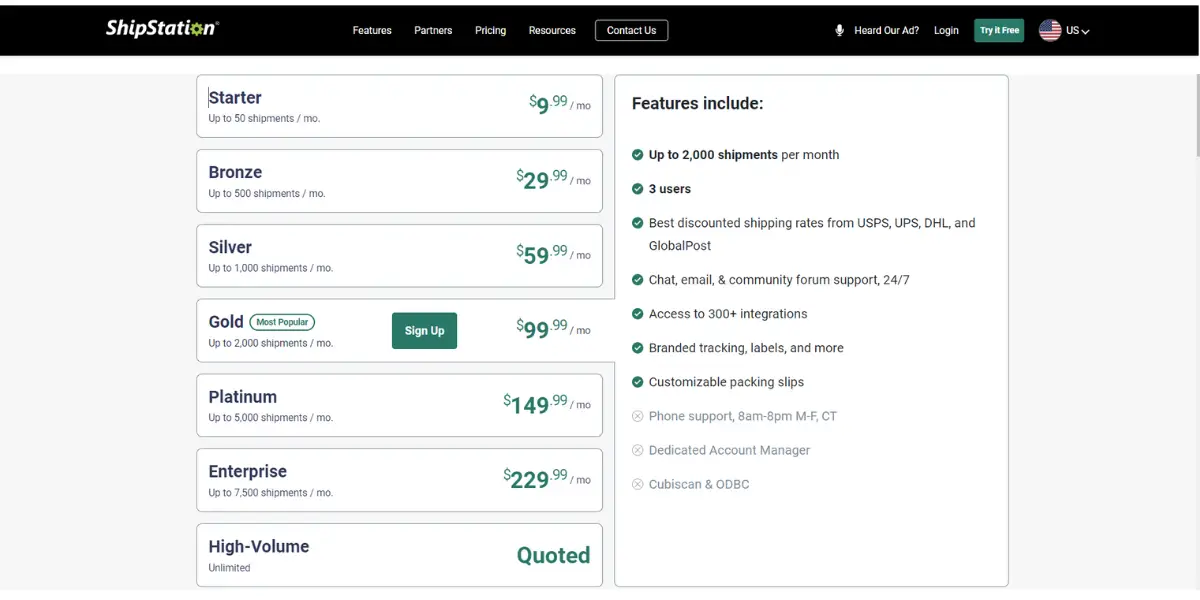
Task: Click the Contact Us button
Action: [631, 30]
